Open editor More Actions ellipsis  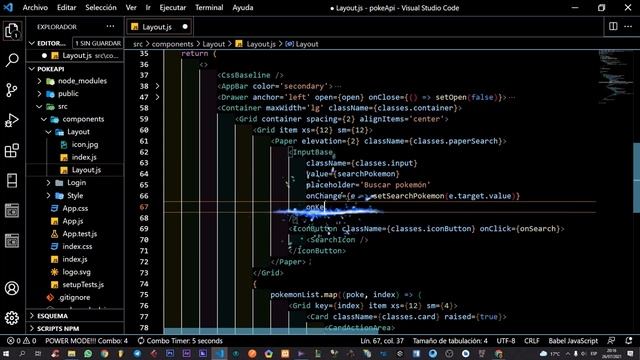point(628,27)
